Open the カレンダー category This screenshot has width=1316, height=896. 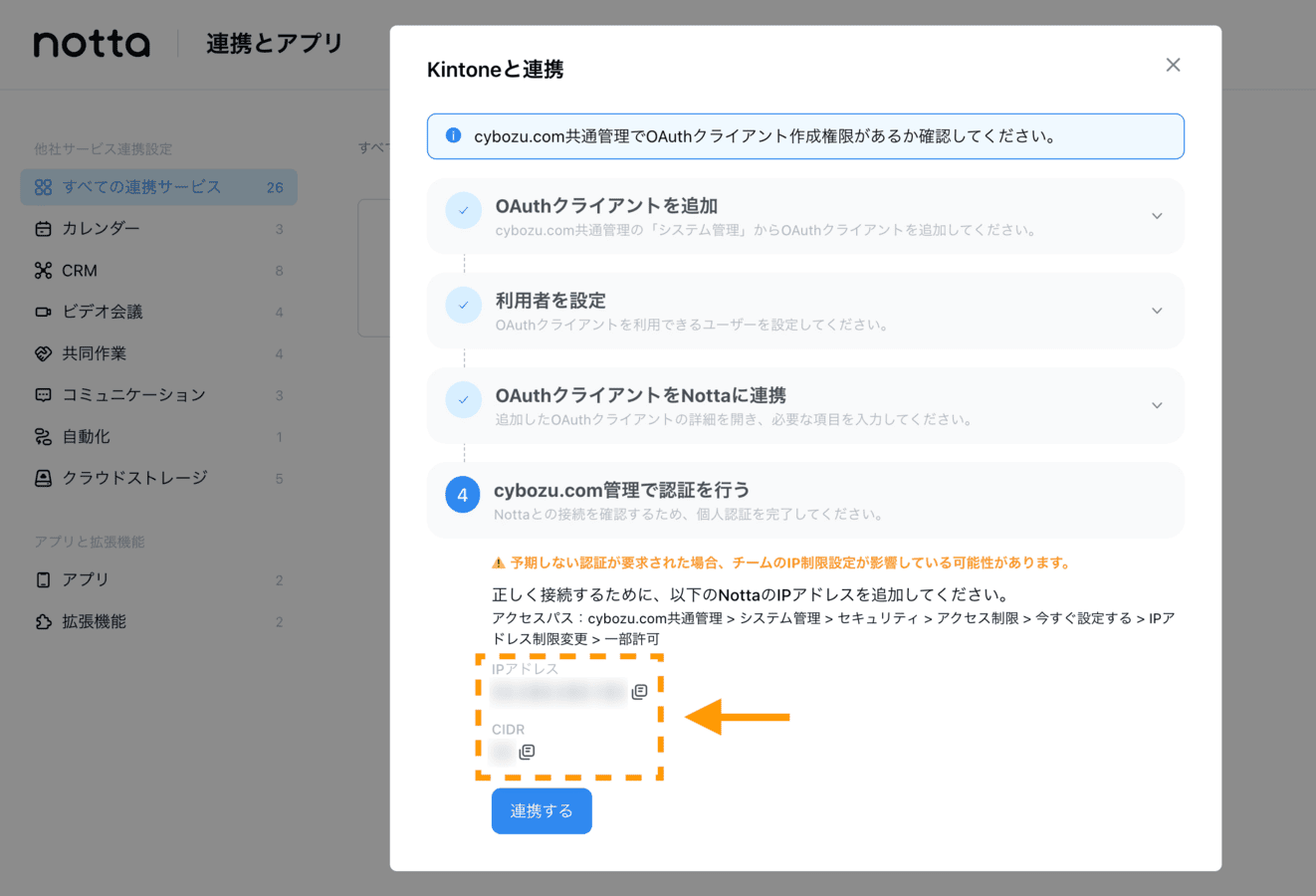[158, 229]
